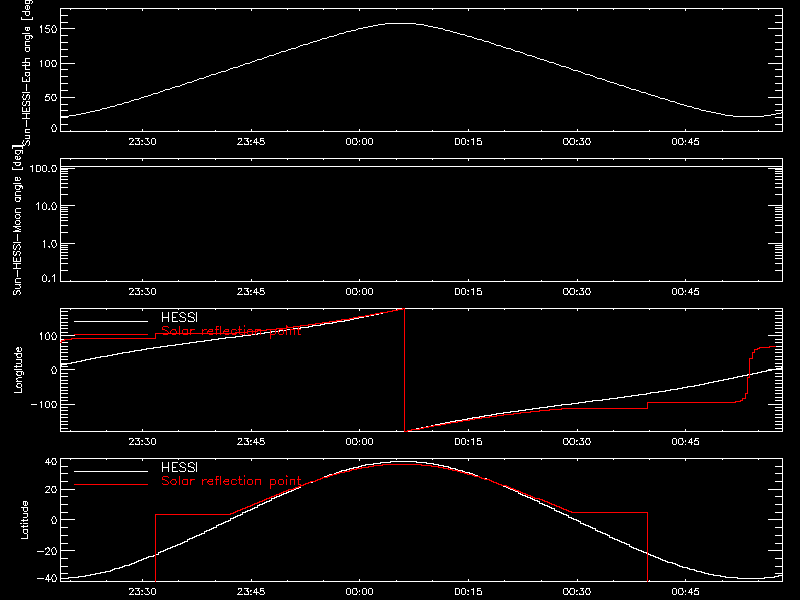
Task: Select the 20 tick on Latitude axis
Action: tap(51, 490)
